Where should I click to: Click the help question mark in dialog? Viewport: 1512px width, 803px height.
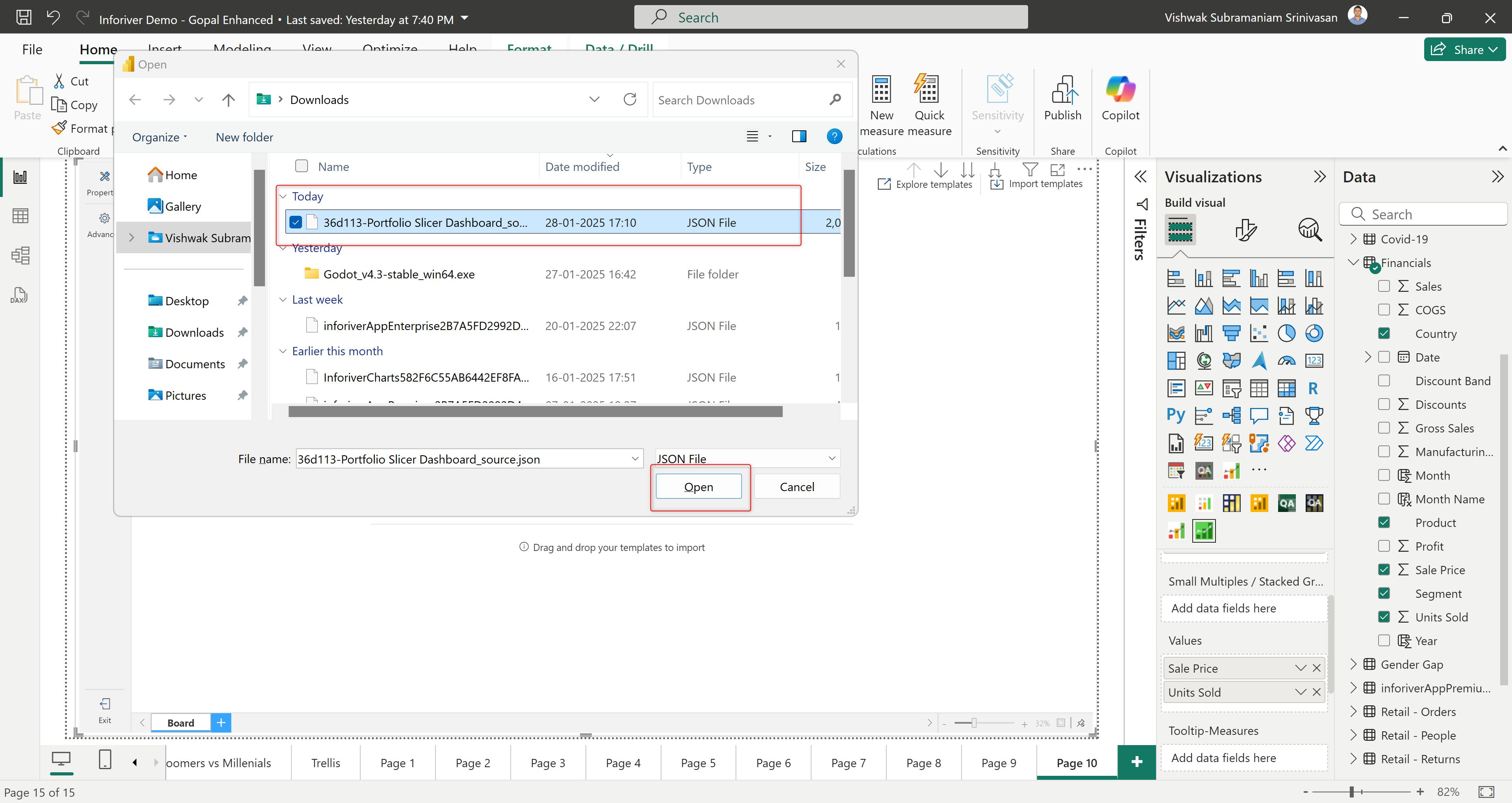tap(834, 137)
